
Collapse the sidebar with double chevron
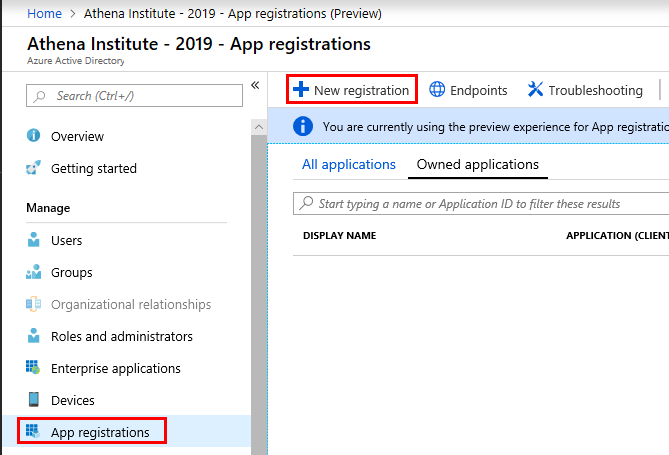point(255,85)
